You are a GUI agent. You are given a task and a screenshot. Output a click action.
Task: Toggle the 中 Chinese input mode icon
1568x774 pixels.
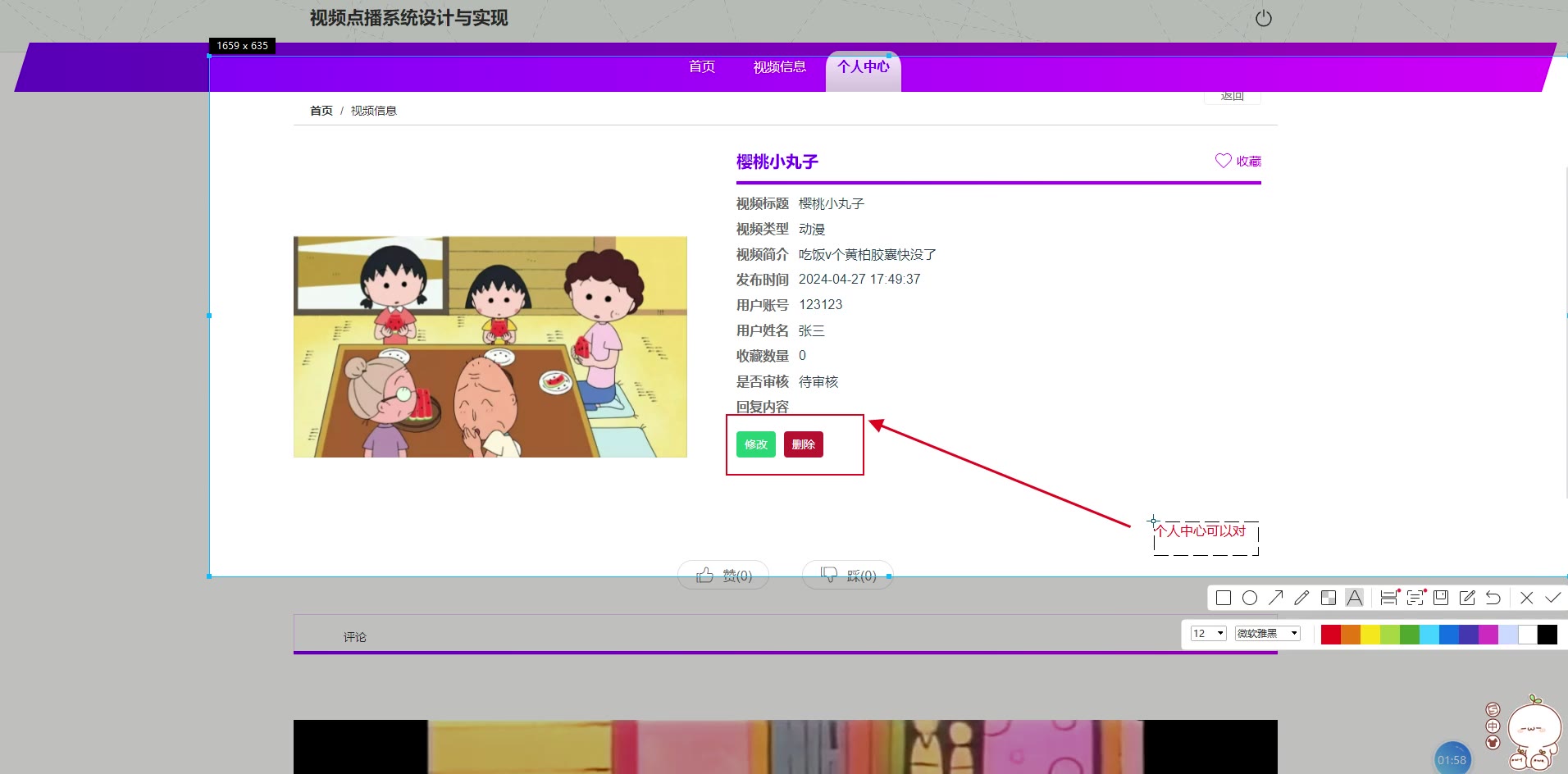coord(1493,726)
